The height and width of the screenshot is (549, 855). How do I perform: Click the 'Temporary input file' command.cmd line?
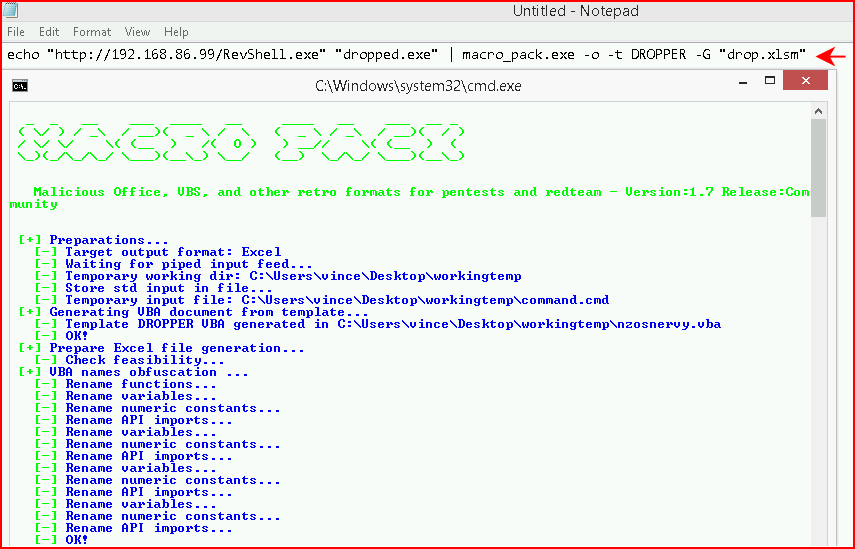(322, 300)
